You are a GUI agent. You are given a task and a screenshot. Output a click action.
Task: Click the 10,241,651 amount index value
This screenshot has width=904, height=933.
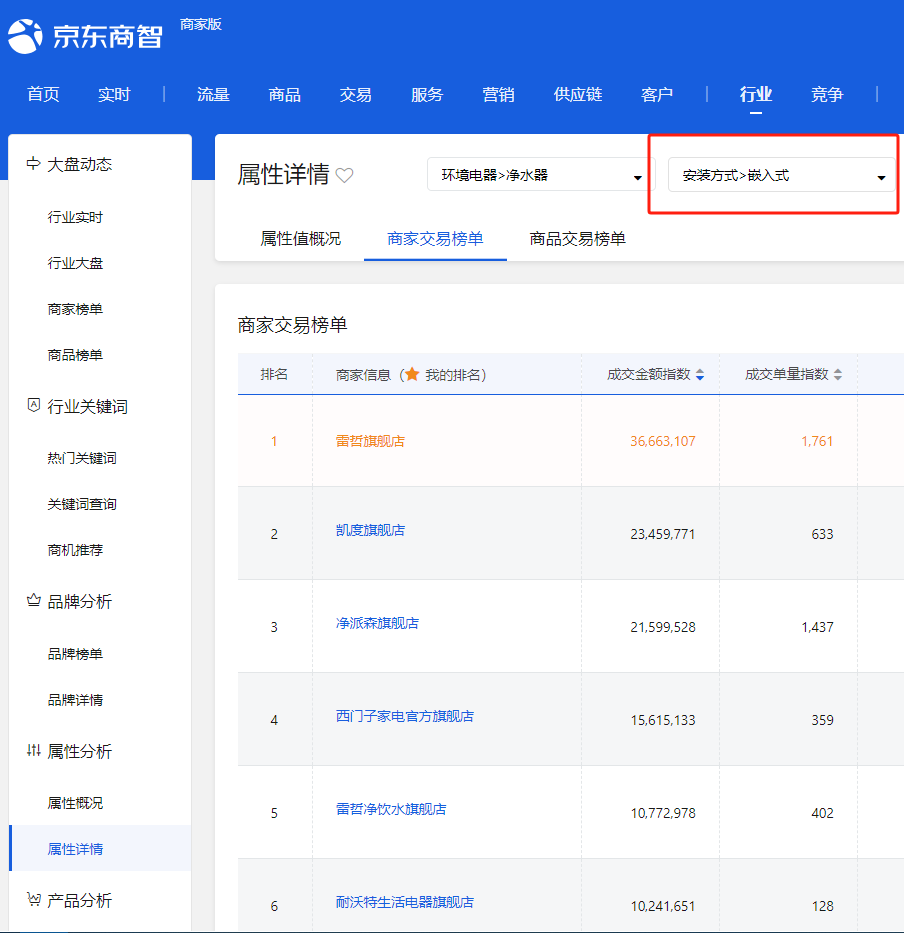(662, 906)
